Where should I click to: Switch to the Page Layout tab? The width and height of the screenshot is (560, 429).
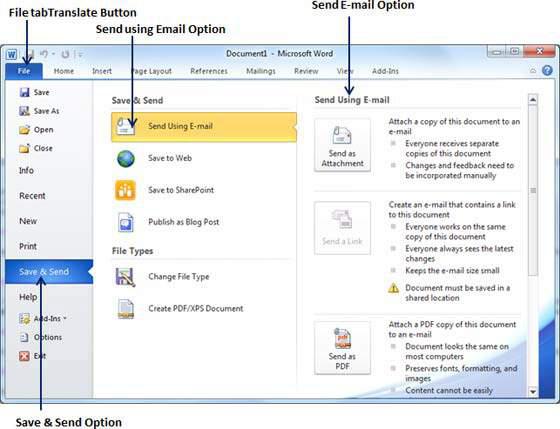pos(151,71)
